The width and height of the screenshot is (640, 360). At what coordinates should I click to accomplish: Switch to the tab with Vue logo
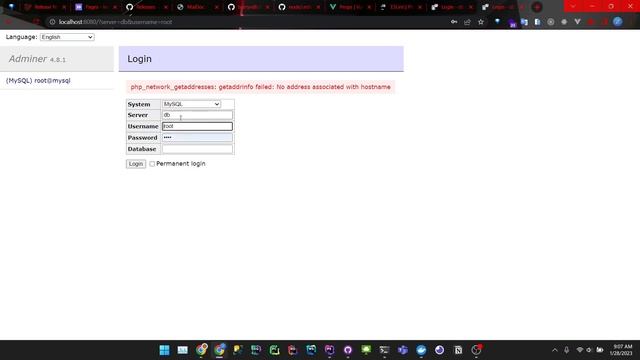(x=350, y=7)
